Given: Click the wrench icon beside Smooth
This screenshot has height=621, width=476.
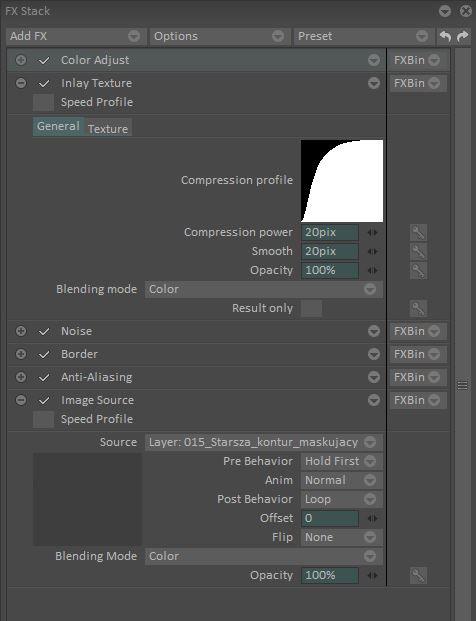Looking at the screenshot, I should click(x=419, y=251).
